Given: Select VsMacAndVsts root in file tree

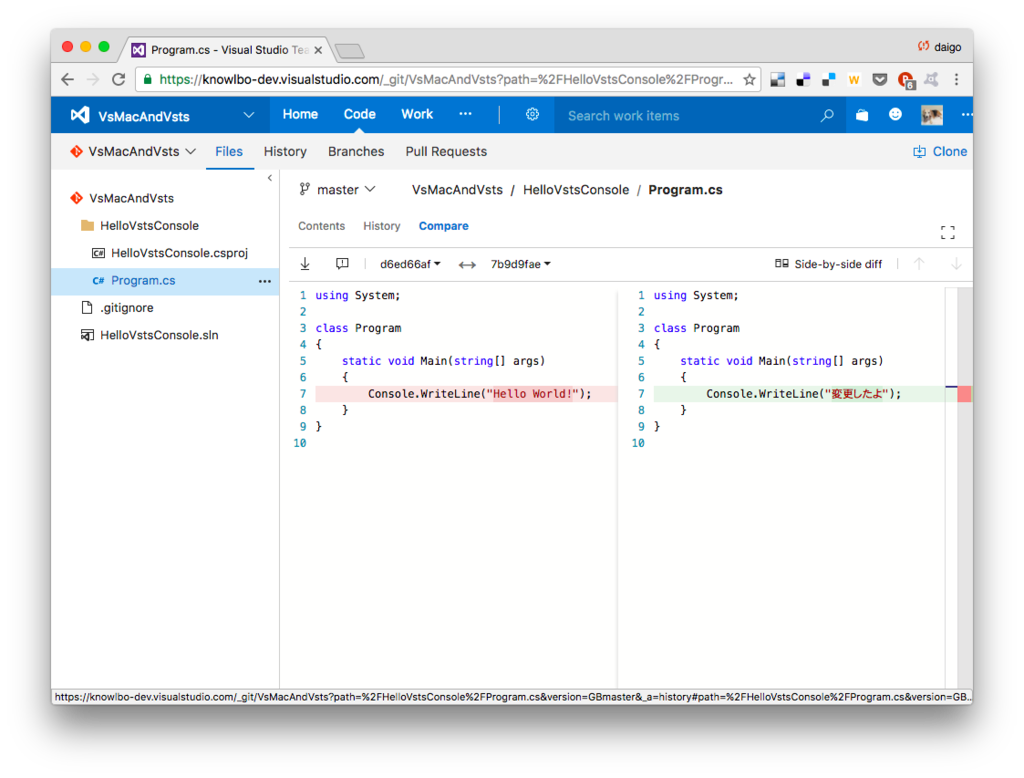Looking at the screenshot, I should click(x=131, y=198).
